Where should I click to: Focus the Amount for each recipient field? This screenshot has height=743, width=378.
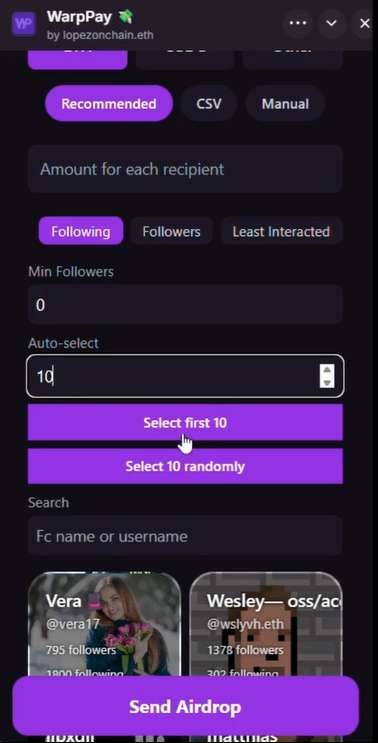(185, 169)
